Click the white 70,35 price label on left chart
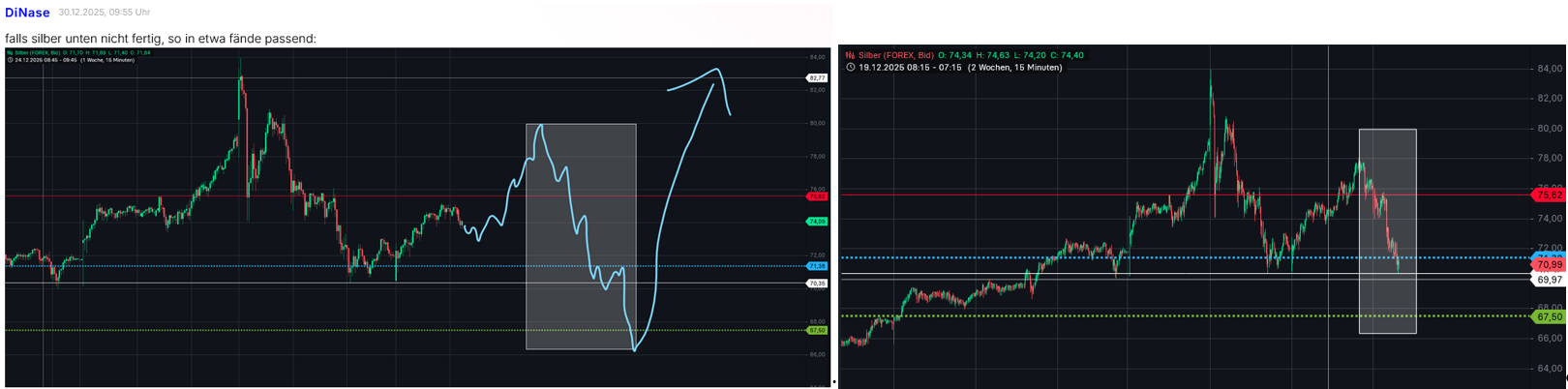Image resolution: width=1568 pixels, height=389 pixels. (x=817, y=284)
